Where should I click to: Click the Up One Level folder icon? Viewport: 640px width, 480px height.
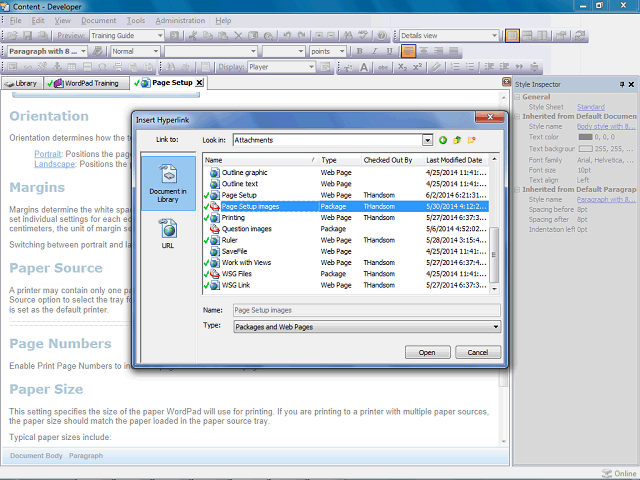(457, 140)
